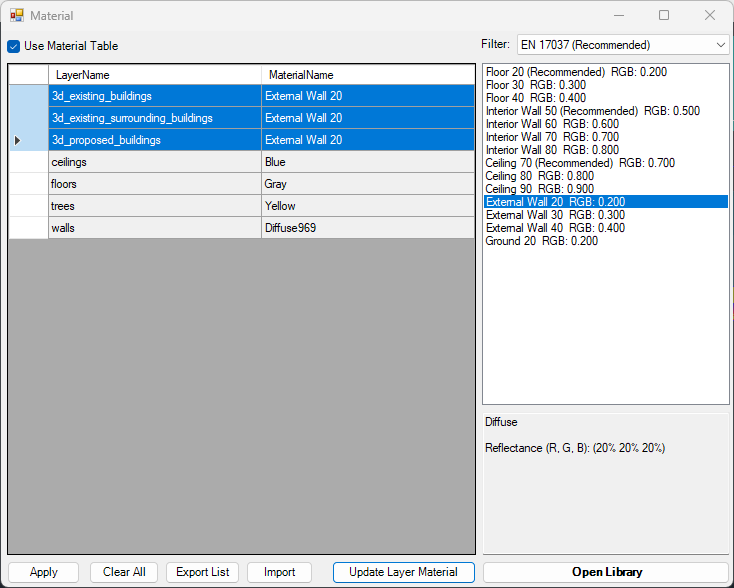Pick Ceiling 80 from the material list
734x588 pixels.
click(x=539, y=176)
